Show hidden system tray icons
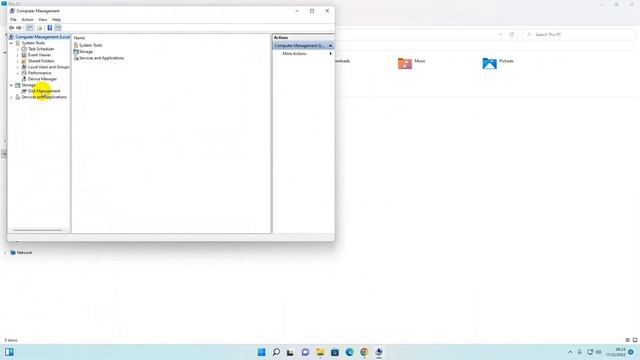 [x=570, y=352]
